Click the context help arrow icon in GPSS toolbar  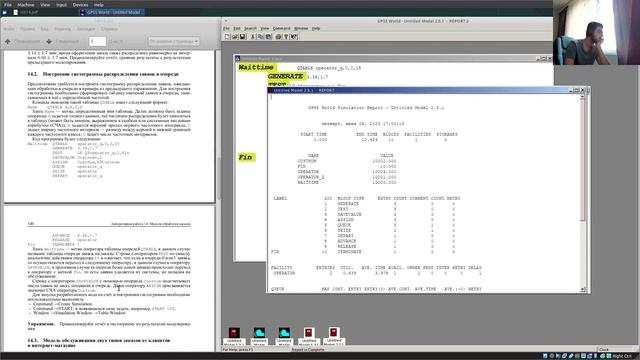[x=294, y=37]
